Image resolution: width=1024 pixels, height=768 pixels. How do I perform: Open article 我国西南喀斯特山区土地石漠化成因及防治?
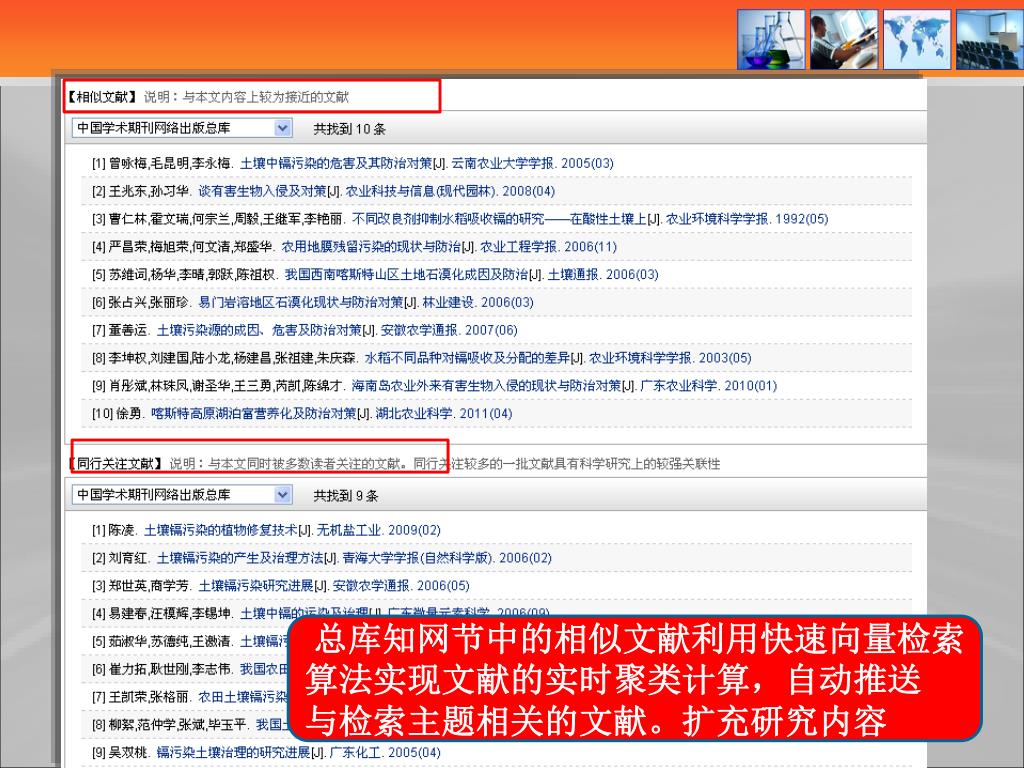[406, 275]
